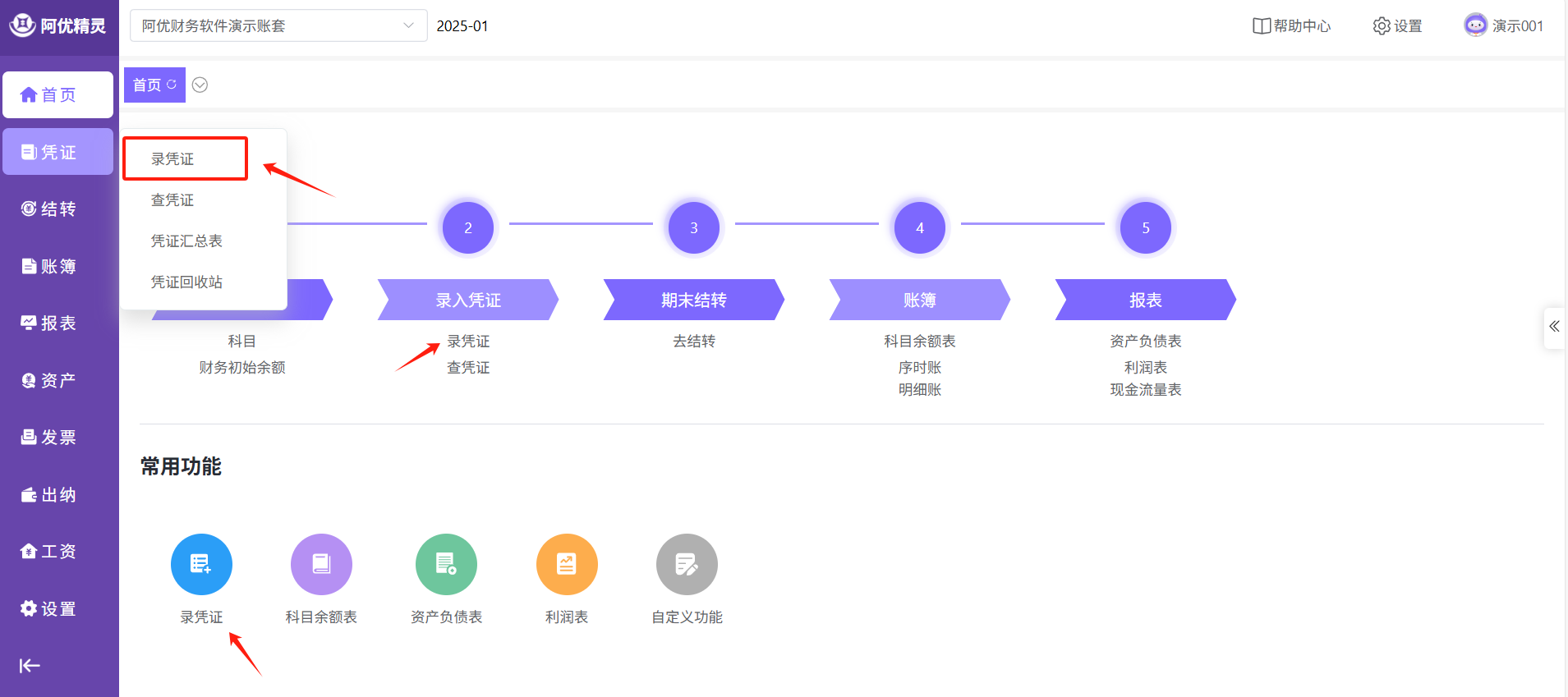
Task: Click the 去结转 link
Action: click(x=694, y=342)
